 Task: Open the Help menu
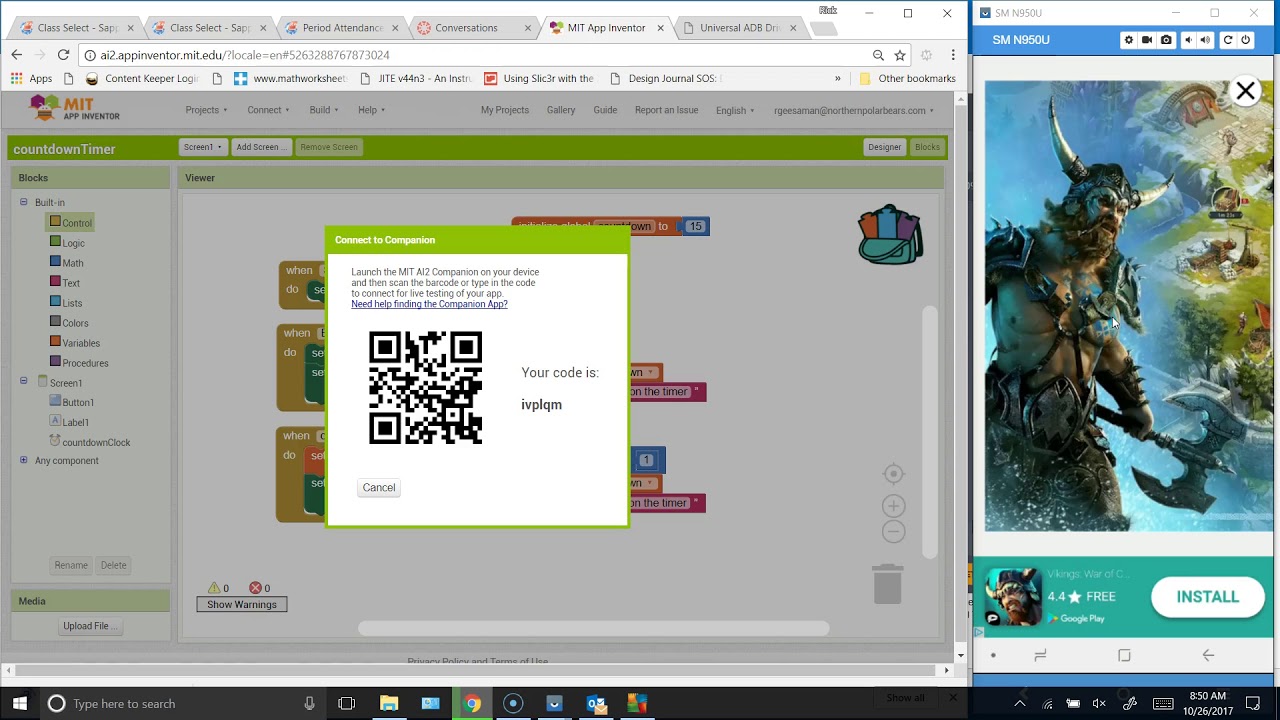[371, 110]
